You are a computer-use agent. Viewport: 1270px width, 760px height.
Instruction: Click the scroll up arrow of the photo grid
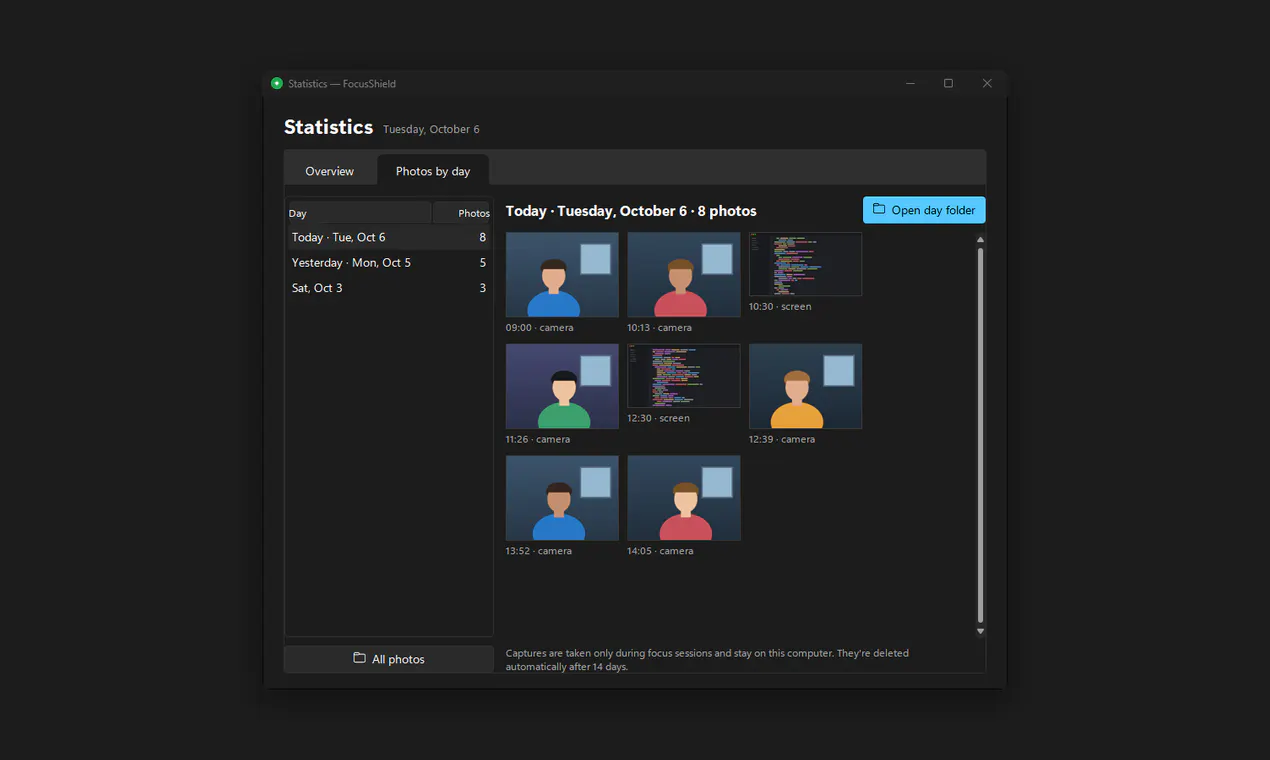[980, 239]
